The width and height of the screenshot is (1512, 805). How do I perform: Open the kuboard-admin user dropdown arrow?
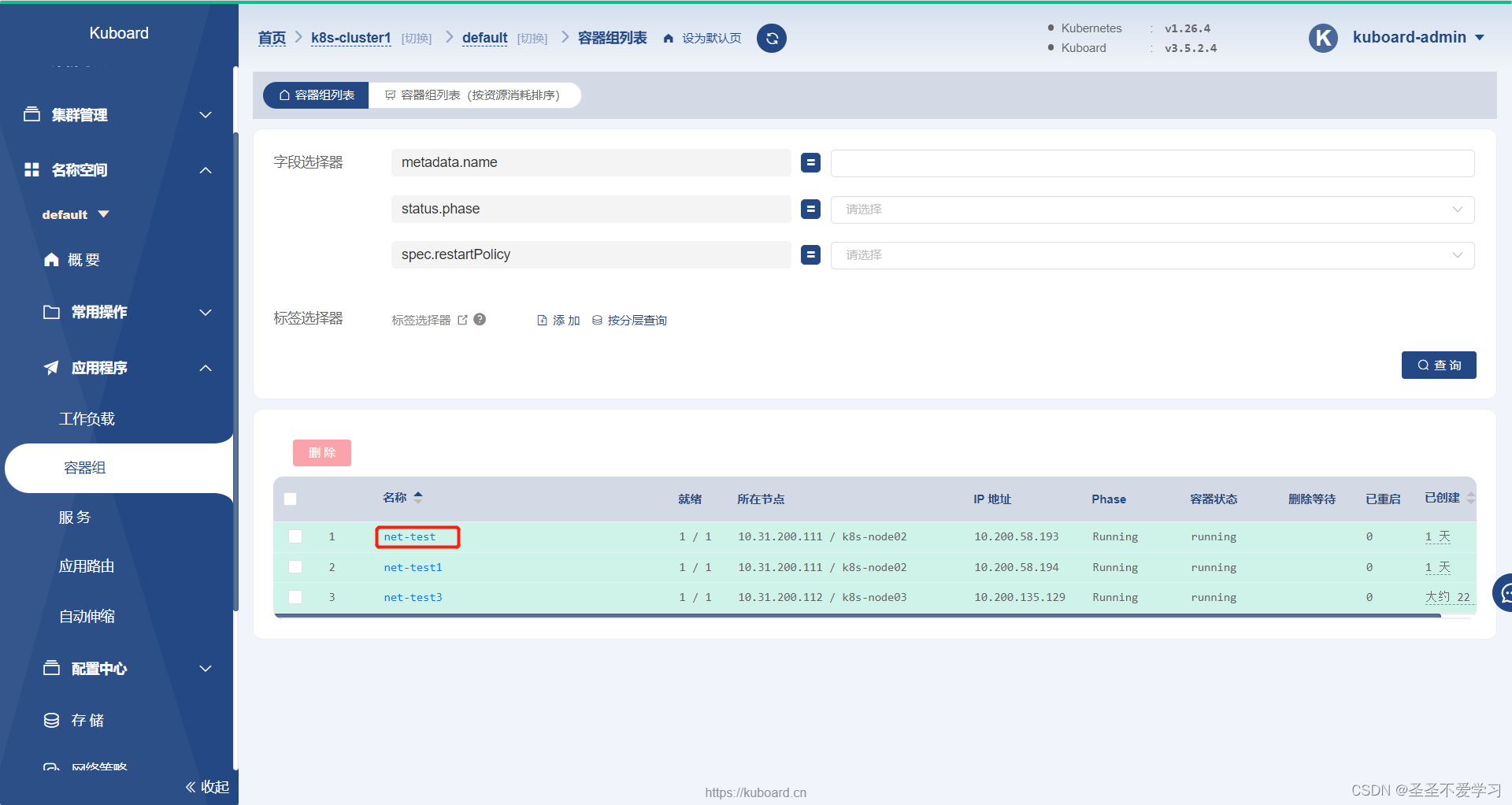click(1480, 38)
